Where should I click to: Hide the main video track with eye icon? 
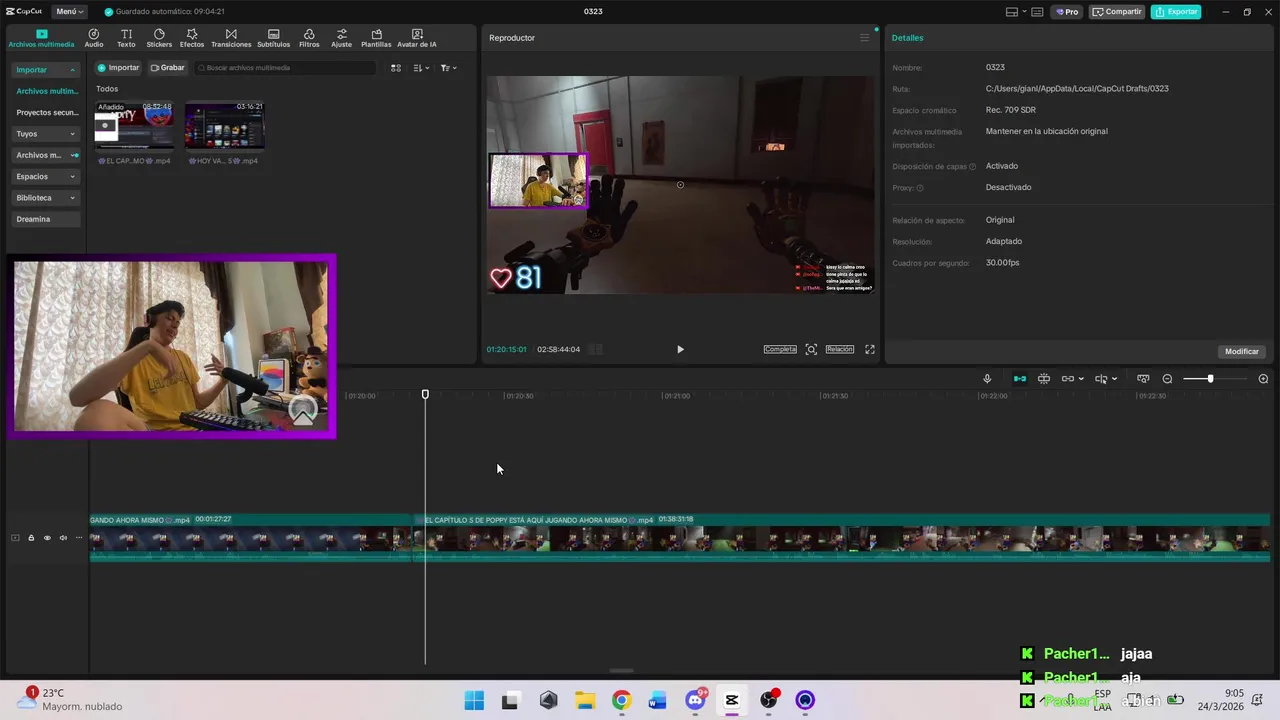(x=47, y=538)
